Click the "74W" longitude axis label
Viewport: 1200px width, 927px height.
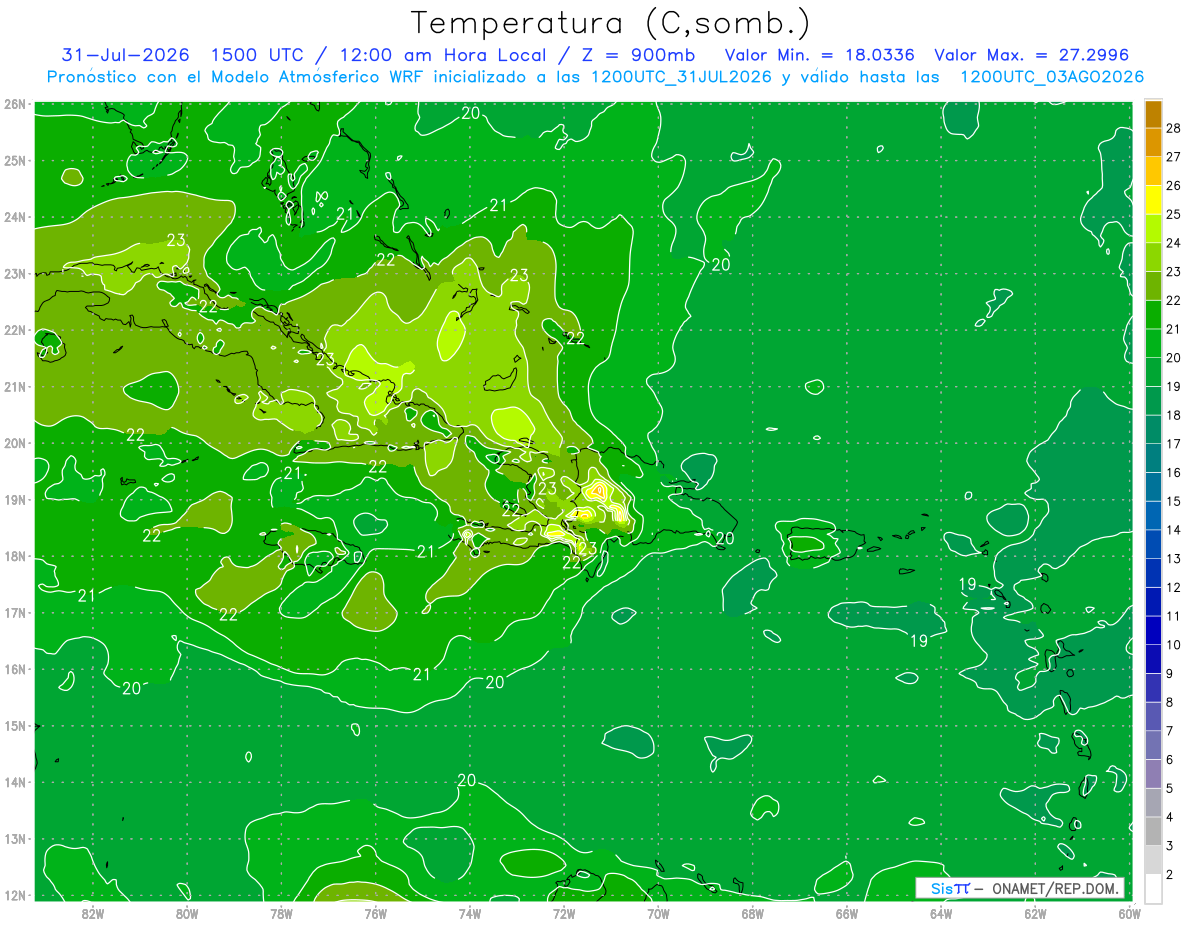click(x=470, y=913)
